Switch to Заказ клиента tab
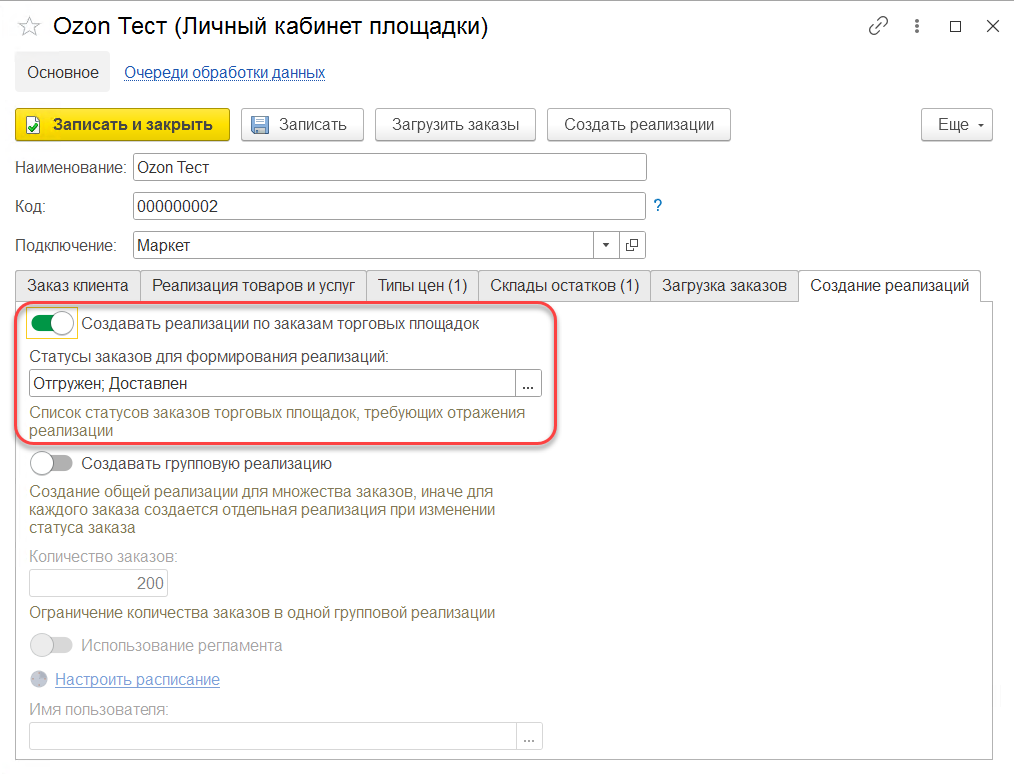The width and height of the screenshot is (1014, 774). tap(78, 286)
